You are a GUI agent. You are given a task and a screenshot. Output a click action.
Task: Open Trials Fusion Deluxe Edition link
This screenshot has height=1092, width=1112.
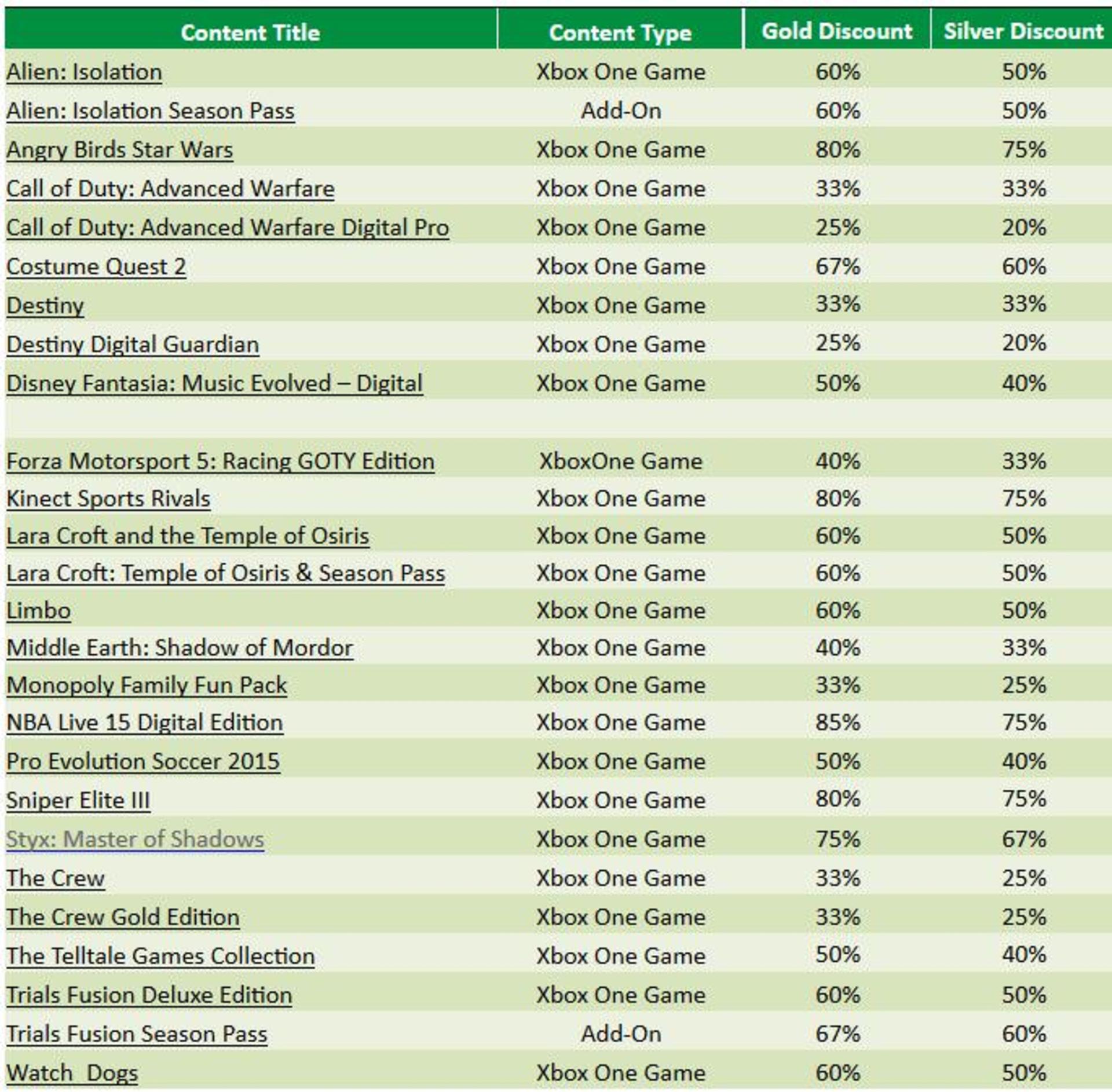[149, 995]
